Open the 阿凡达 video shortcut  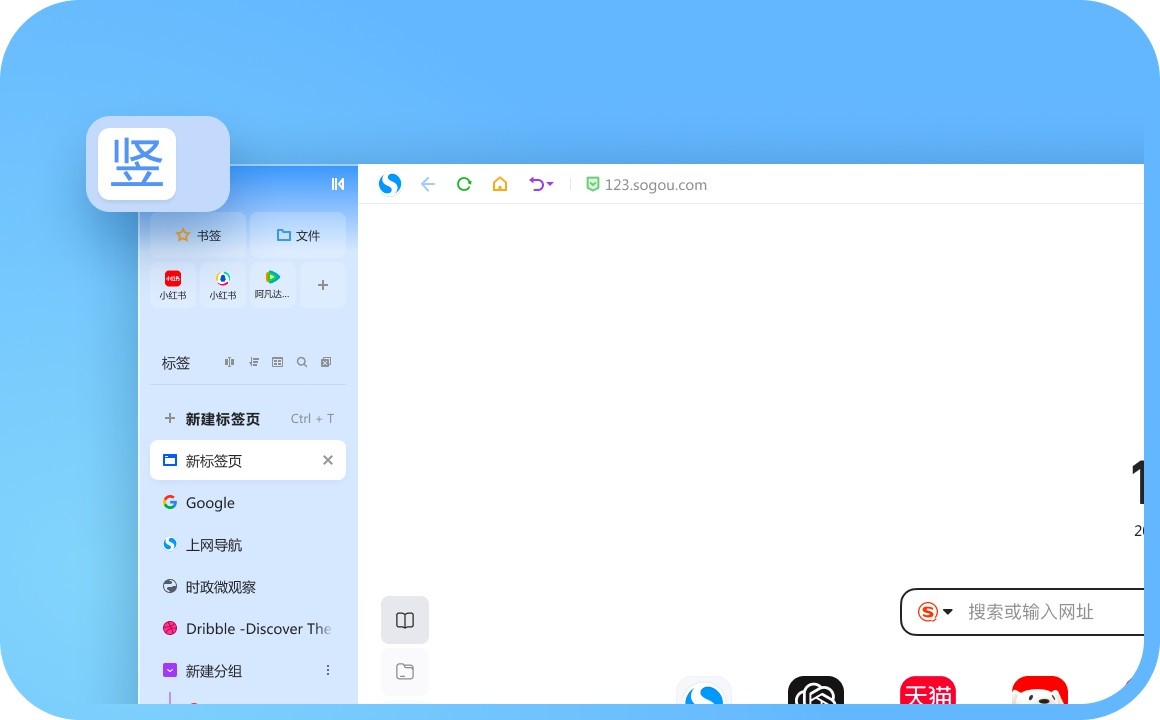(272, 285)
